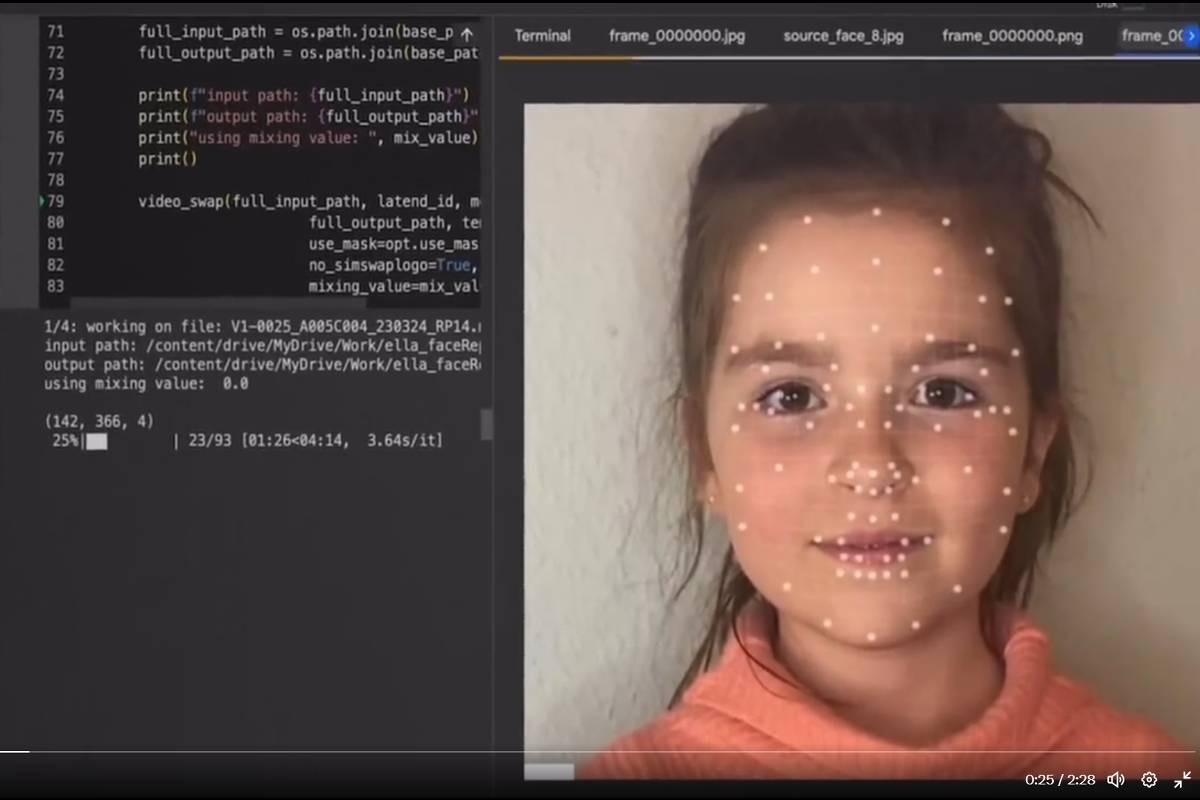Mute the video with the speaker icon

coord(1116,779)
